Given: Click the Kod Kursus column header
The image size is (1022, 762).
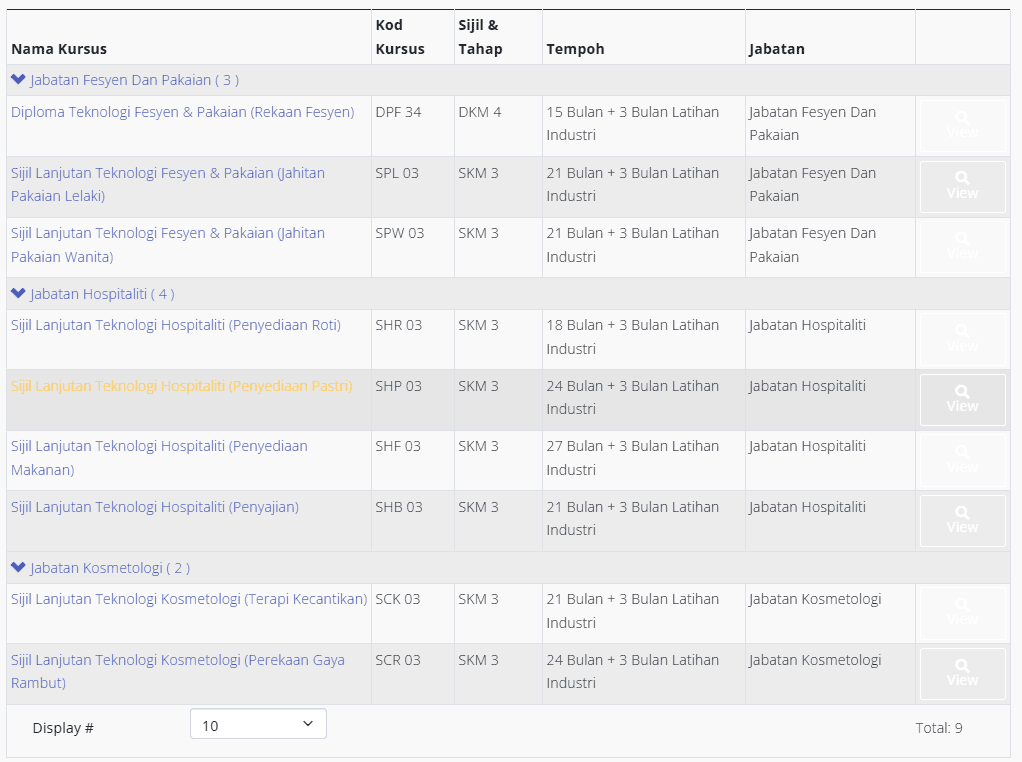Looking at the screenshot, I should pos(400,37).
